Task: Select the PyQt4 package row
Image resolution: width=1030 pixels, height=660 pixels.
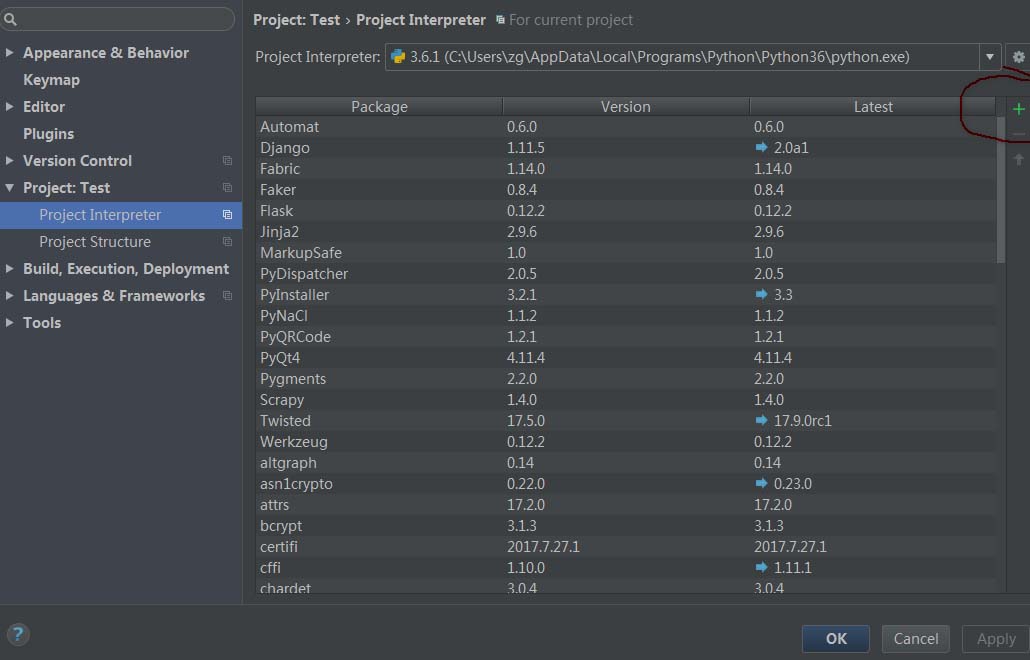Action: [625, 357]
